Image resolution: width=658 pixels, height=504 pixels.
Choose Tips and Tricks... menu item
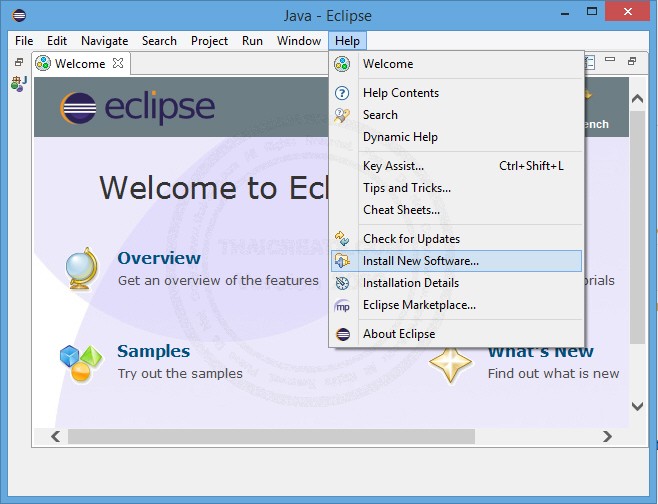click(x=456, y=188)
